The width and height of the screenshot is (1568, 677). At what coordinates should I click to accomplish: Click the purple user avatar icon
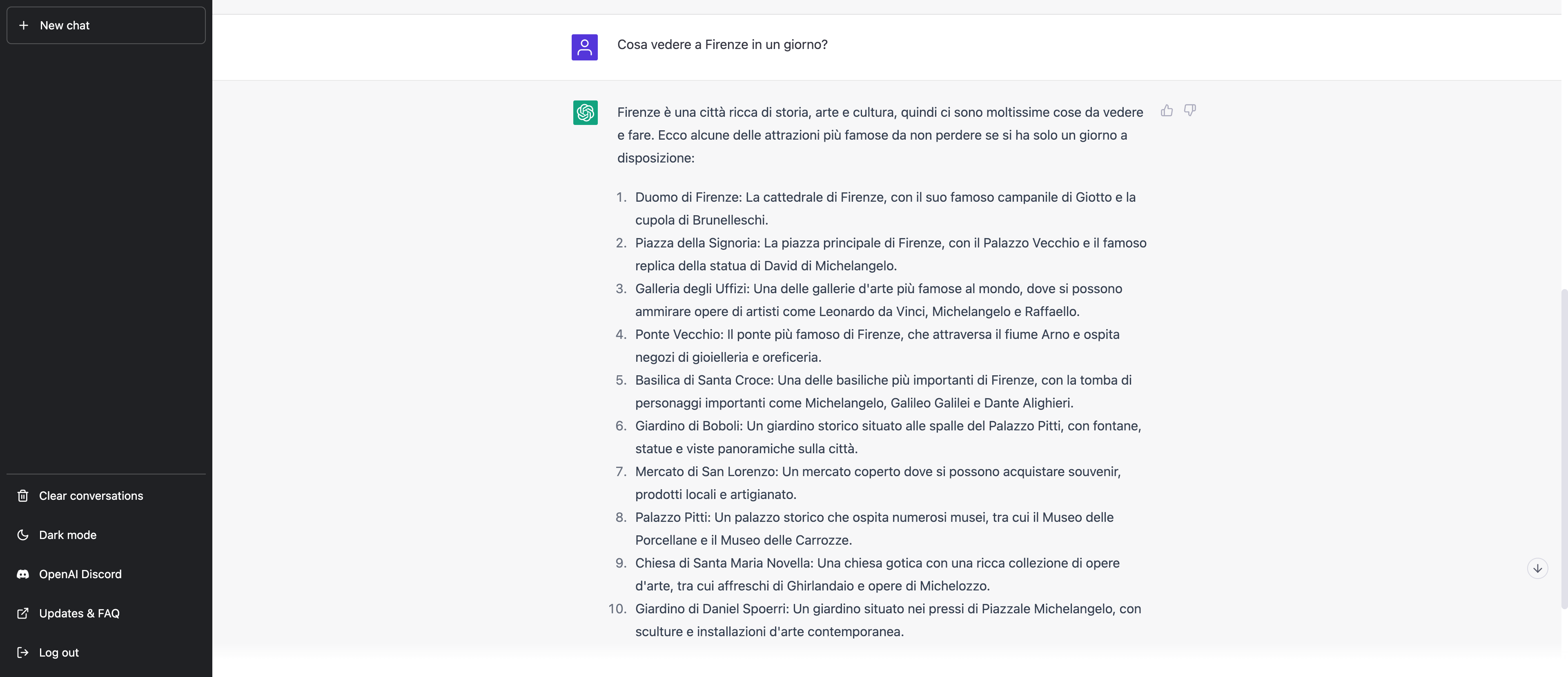click(584, 47)
